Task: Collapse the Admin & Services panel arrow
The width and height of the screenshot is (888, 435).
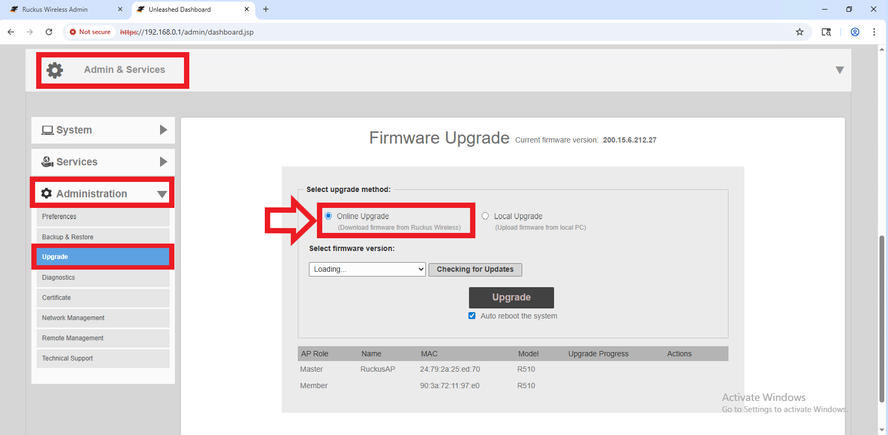Action: pyautogui.click(x=839, y=70)
